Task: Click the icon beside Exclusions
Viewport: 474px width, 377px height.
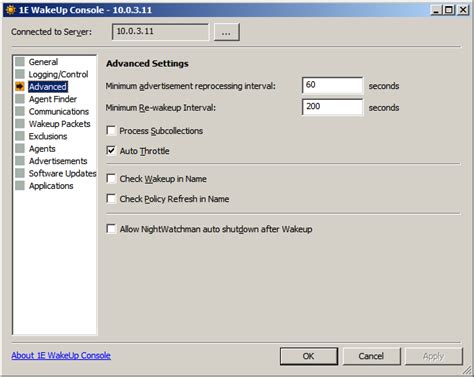Action: [x=20, y=136]
